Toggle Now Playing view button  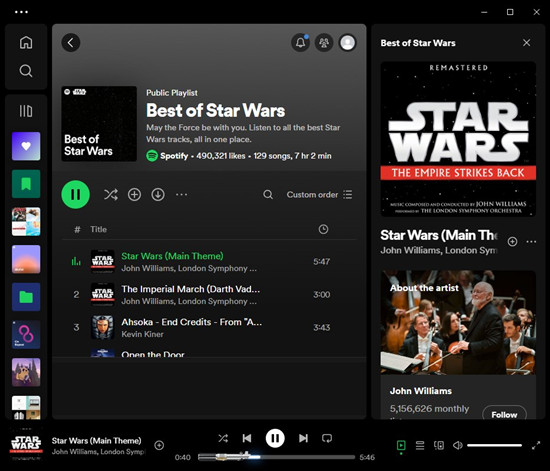[x=401, y=445]
